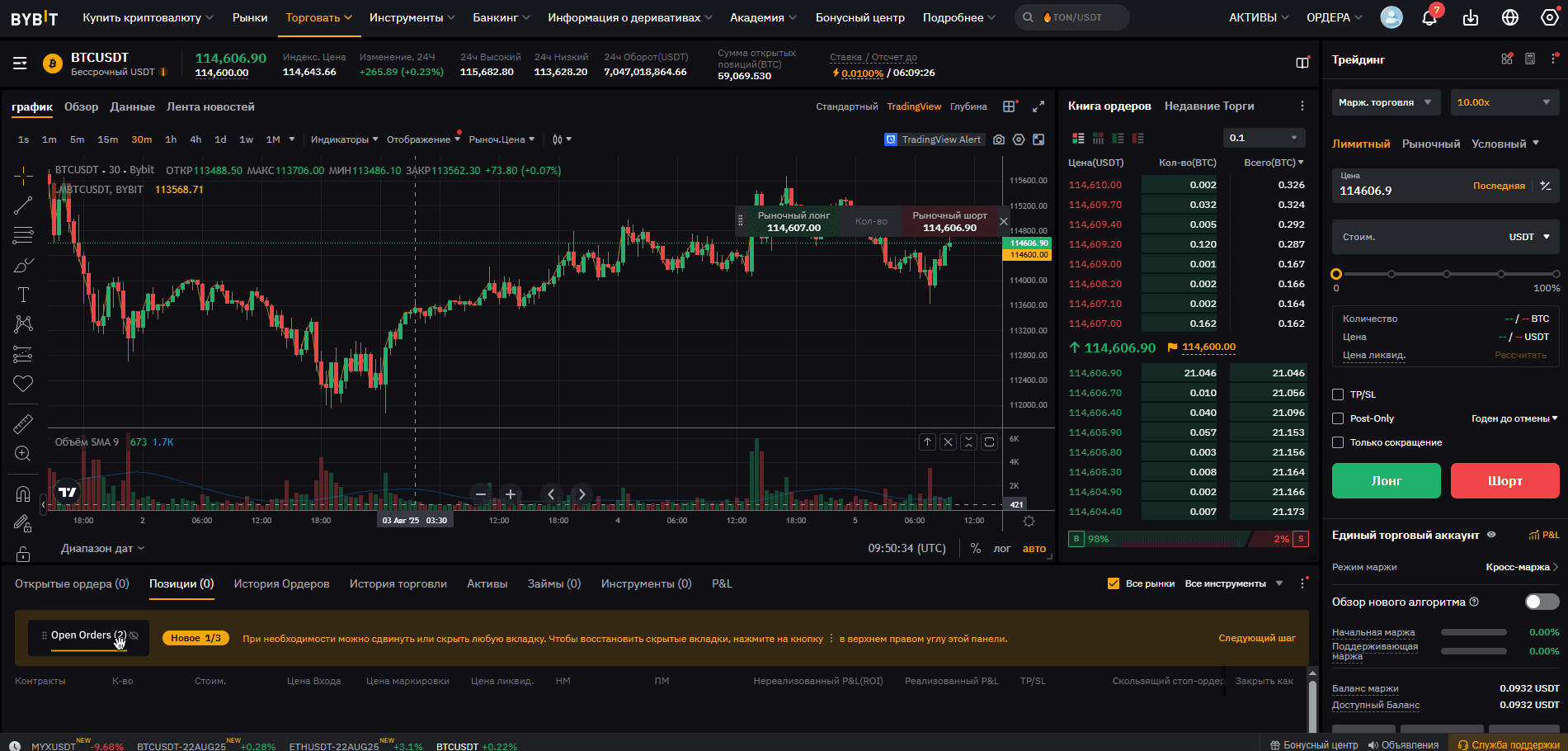Open the TradingView Alert button

click(934, 139)
